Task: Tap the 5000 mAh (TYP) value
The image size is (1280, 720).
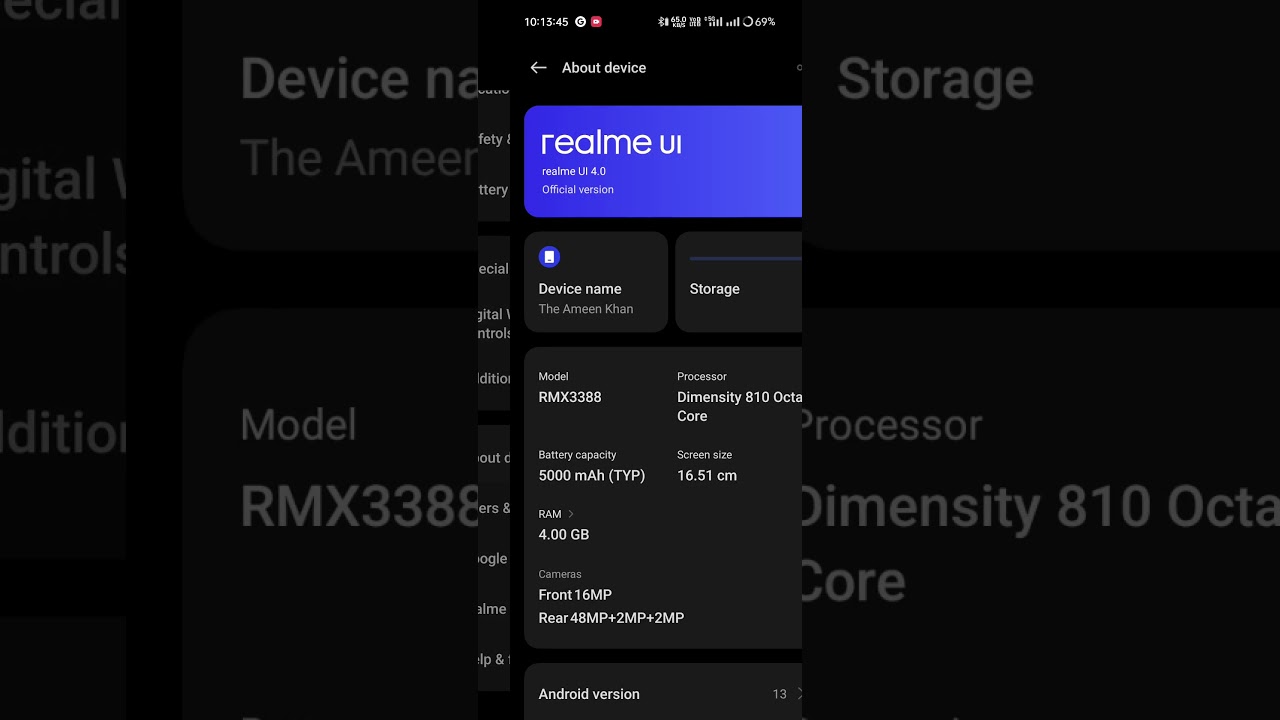Action: point(592,475)
